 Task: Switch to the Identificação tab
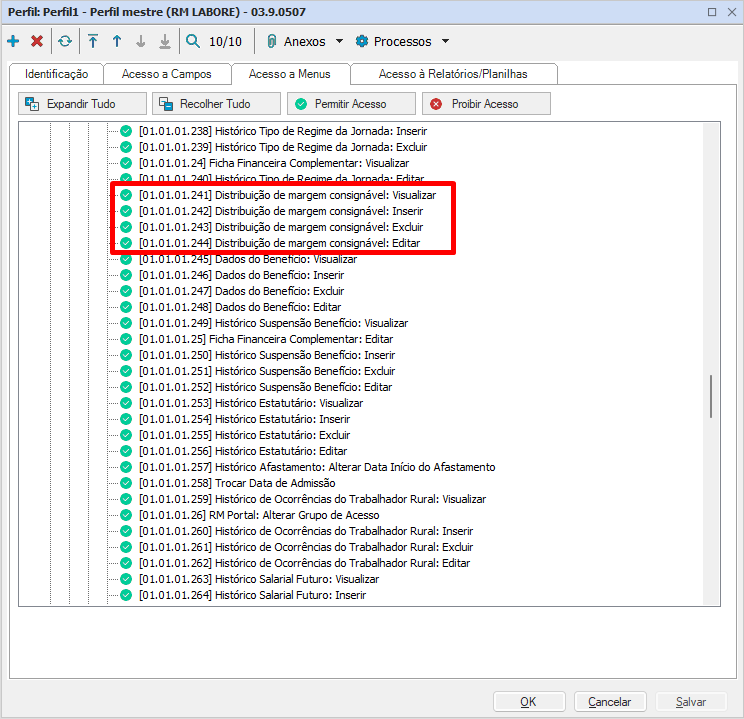56,74
